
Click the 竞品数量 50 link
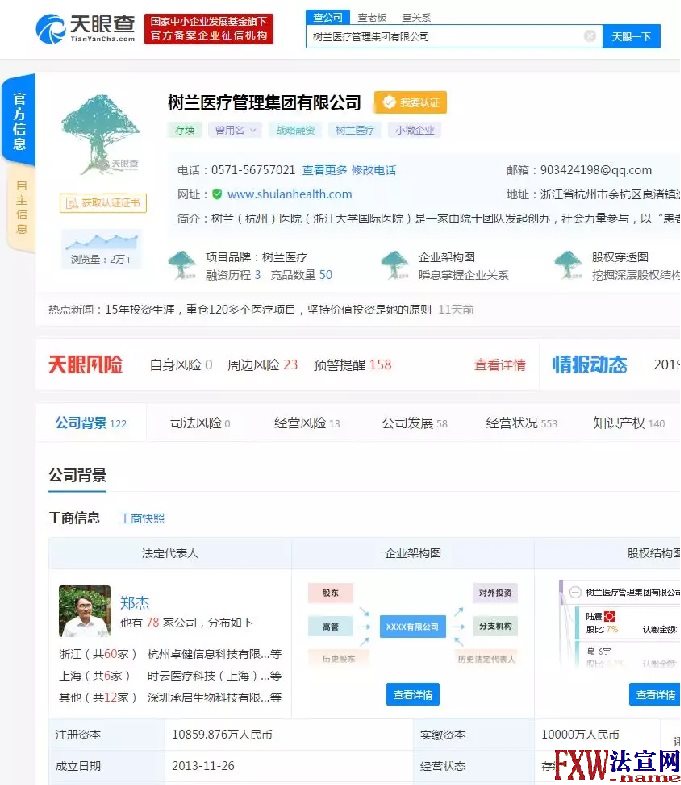tap(301, 274)
